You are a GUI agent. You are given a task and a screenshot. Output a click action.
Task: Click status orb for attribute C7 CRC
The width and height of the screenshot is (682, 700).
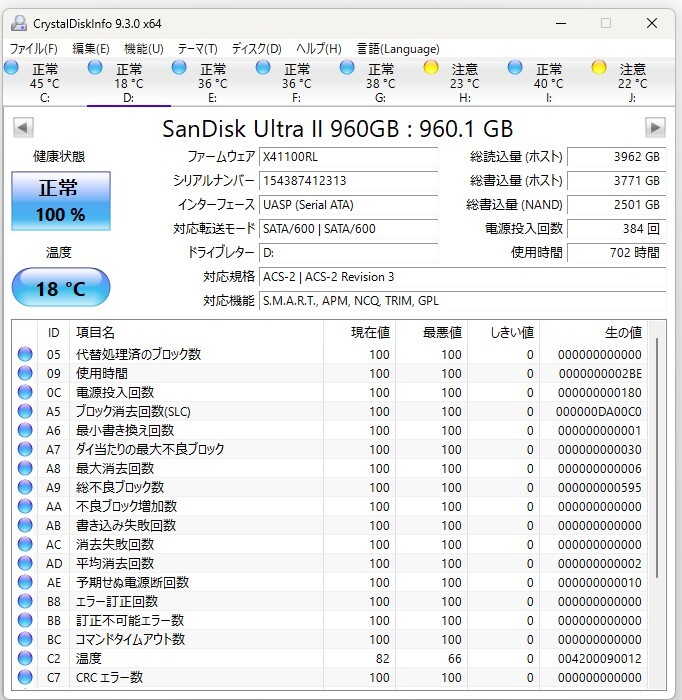click(x=25, y=677)
